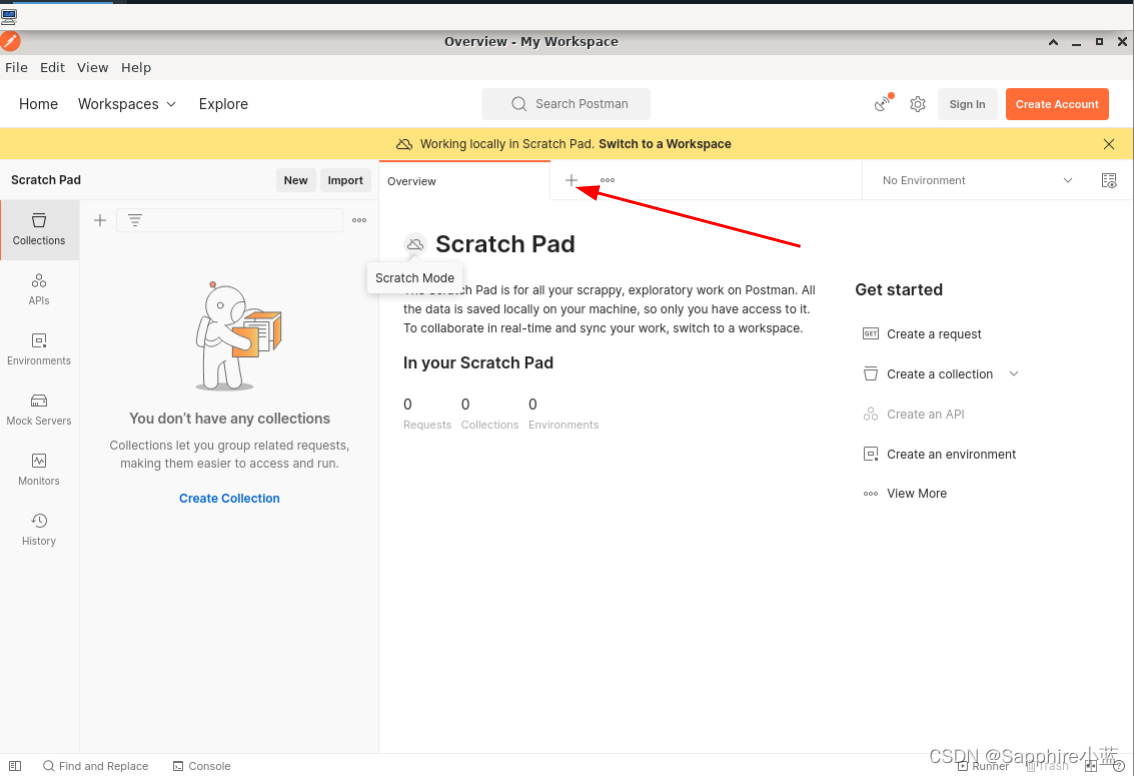Image resolution: width=1134 pixels, height=776 pixels.
Task: Open the Environments sidebar section
Action: pos(39,349)
